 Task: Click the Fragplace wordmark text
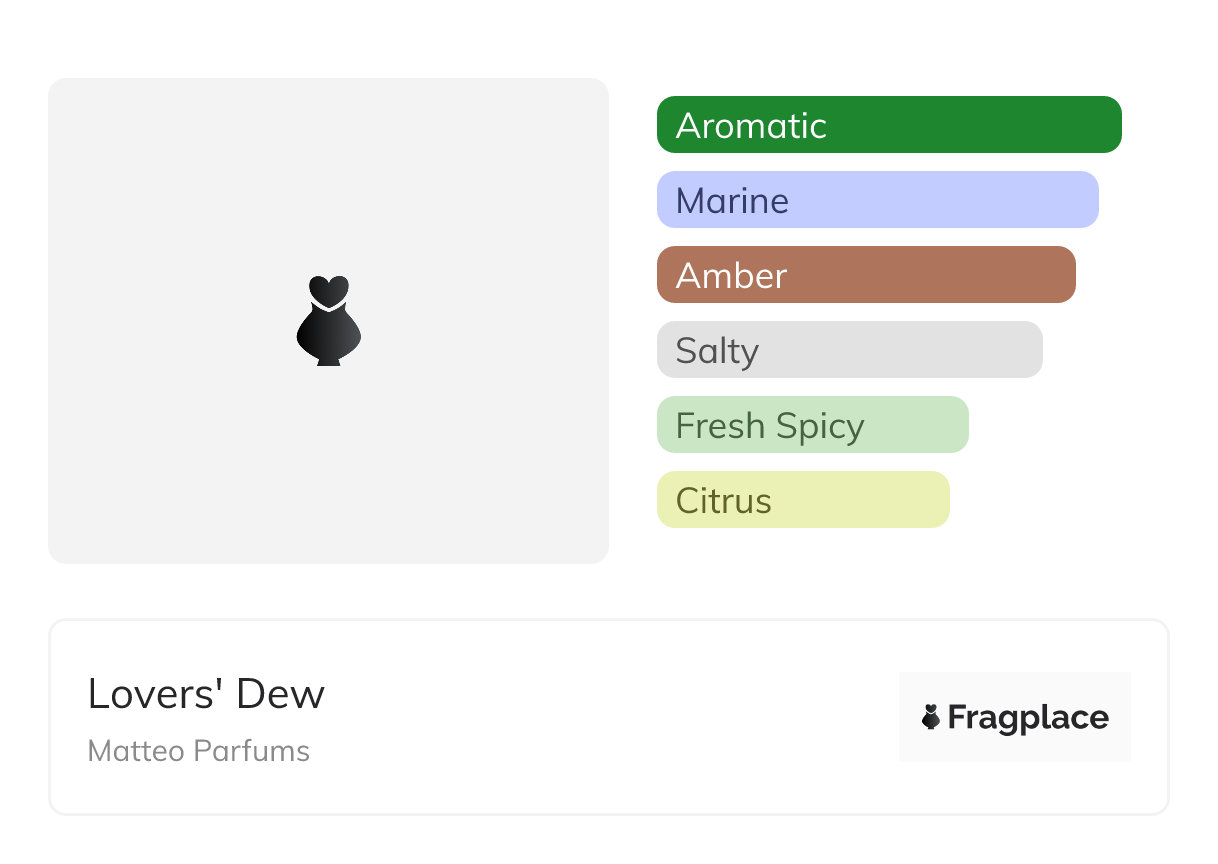click(x=1028, y=718)
